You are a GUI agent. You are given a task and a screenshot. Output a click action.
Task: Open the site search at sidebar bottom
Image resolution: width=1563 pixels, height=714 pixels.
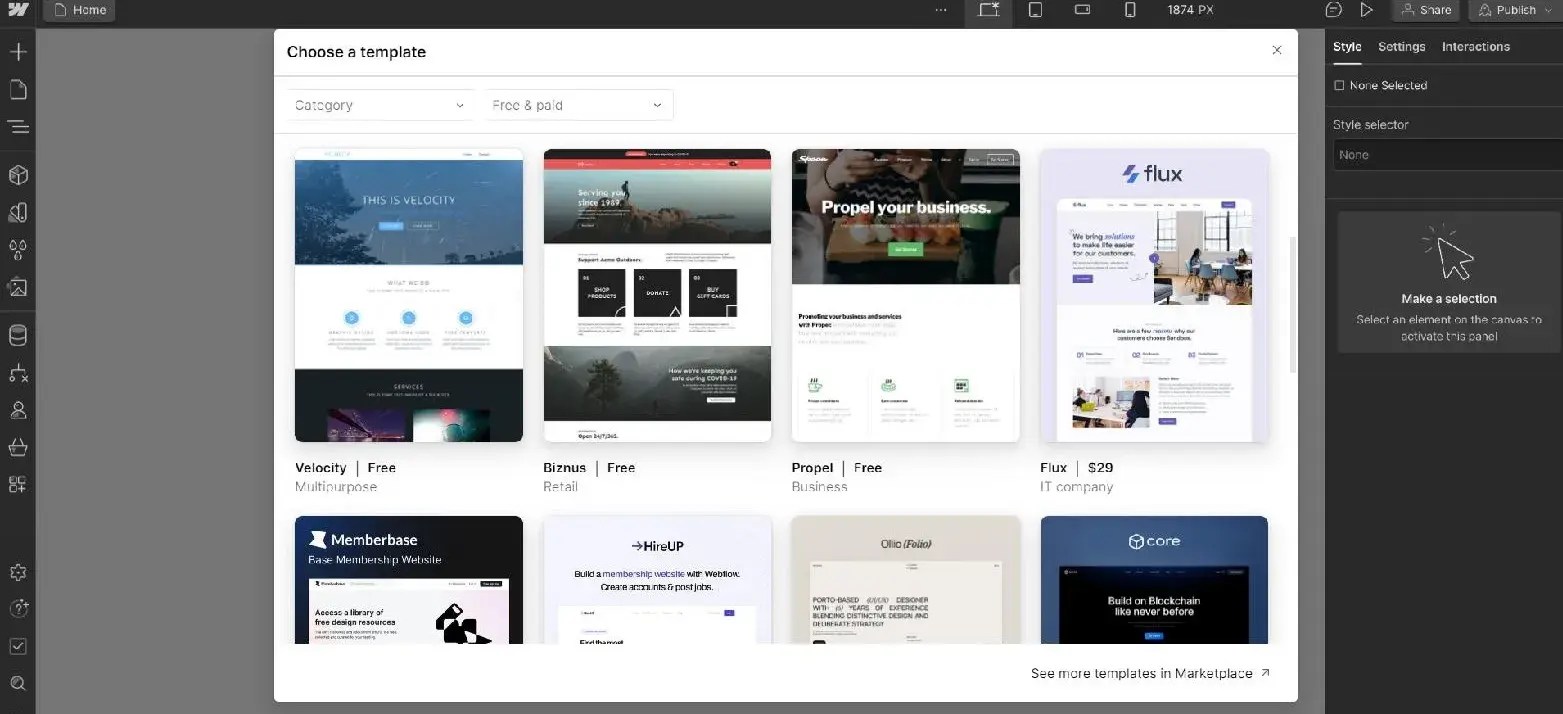point(18,683)
